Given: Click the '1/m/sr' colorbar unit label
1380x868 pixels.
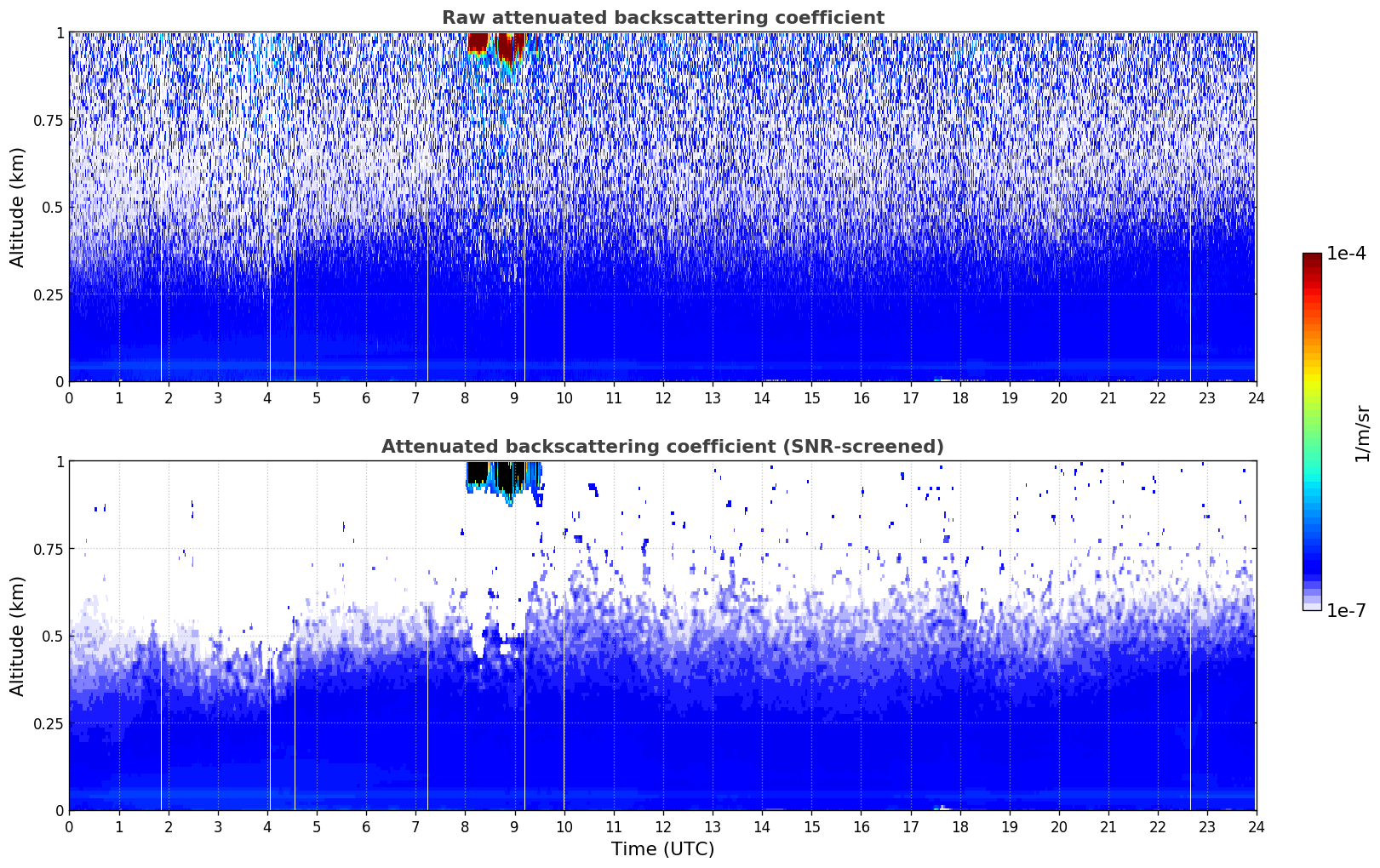Looking at the screenshot, I should click(1362, 432).
